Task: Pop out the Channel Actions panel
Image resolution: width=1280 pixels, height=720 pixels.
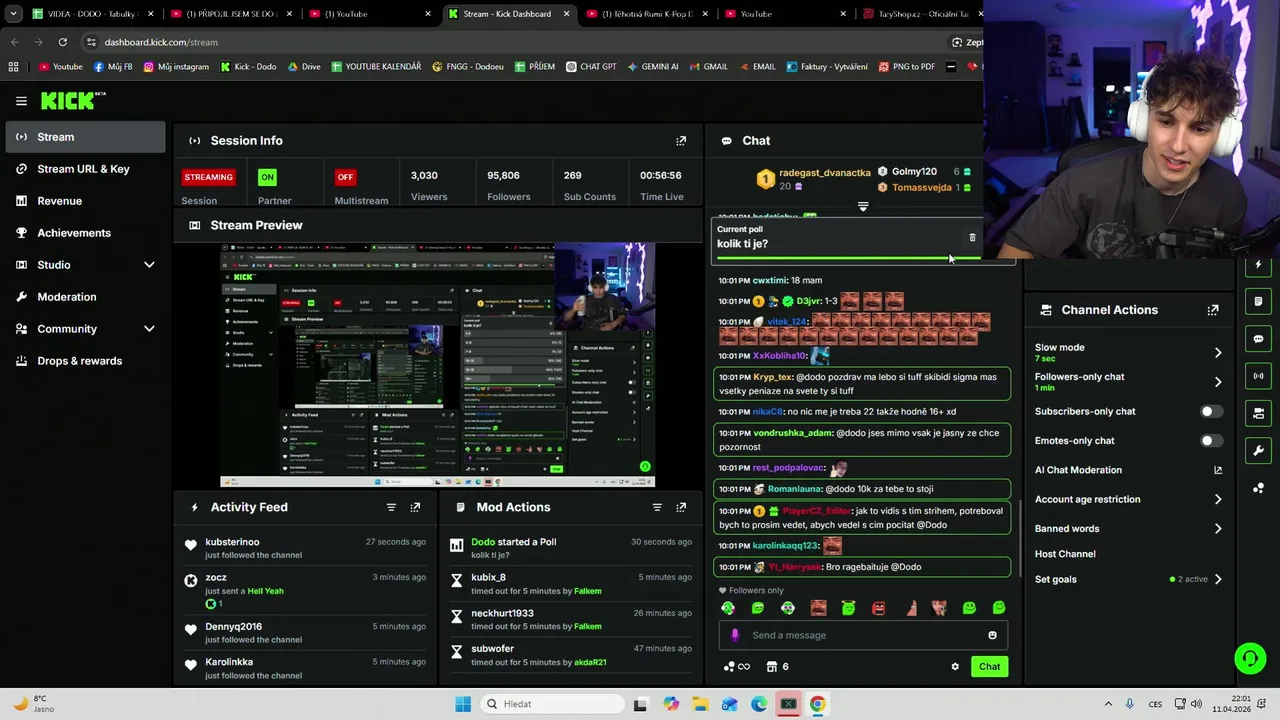Action: (x=1213, y=310)
